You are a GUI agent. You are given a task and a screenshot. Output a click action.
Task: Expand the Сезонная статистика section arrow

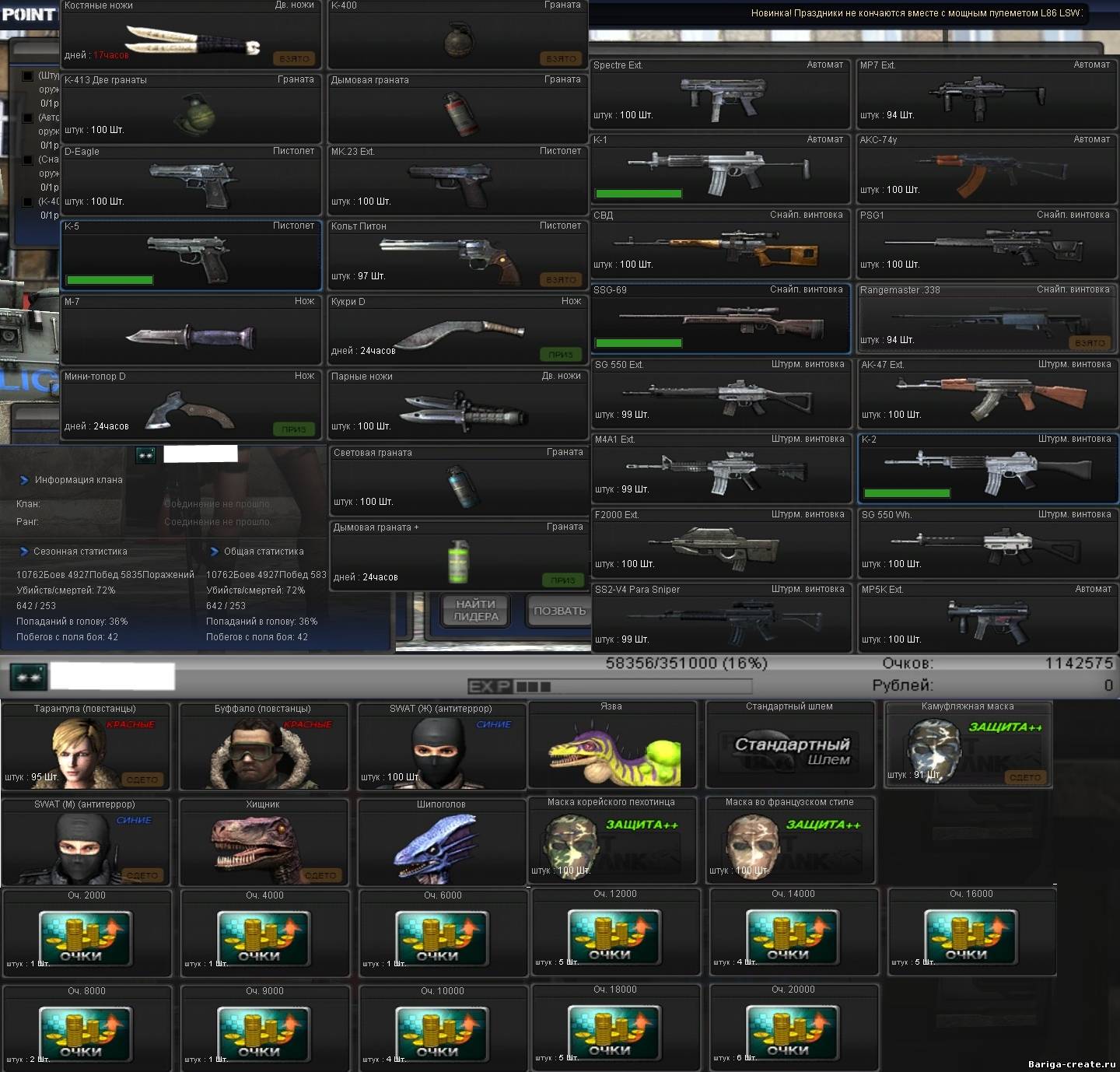(24, 552)
